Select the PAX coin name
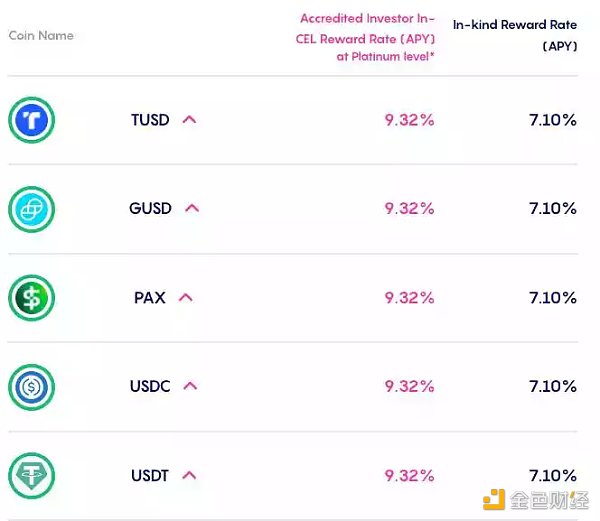The image size is (600, 521). click(x=149, y=298)
